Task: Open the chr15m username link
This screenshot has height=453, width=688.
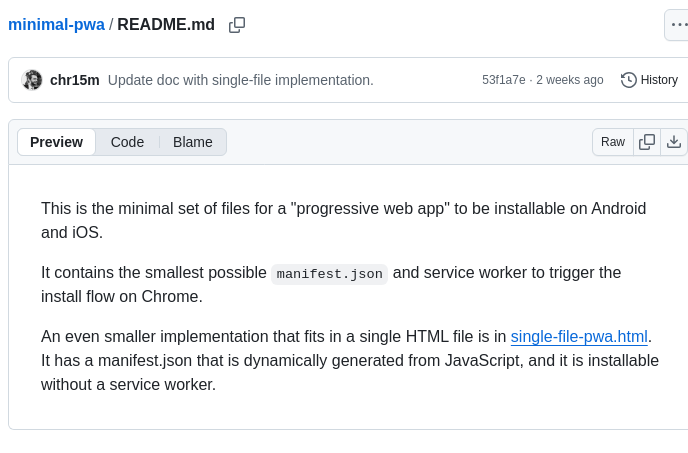Action: (x=75, y=80)
